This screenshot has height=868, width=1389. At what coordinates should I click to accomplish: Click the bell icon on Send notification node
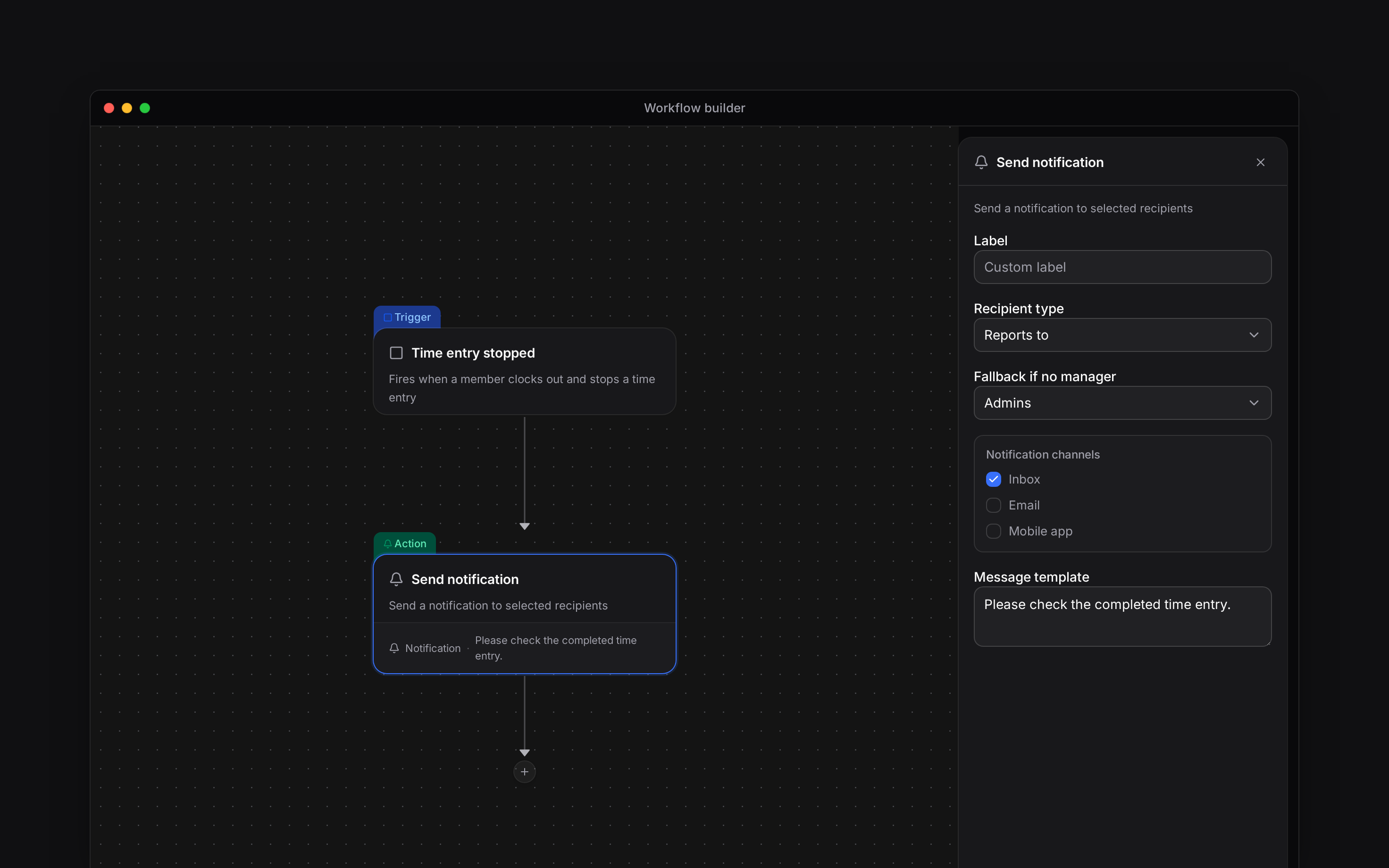coord(396,579)
